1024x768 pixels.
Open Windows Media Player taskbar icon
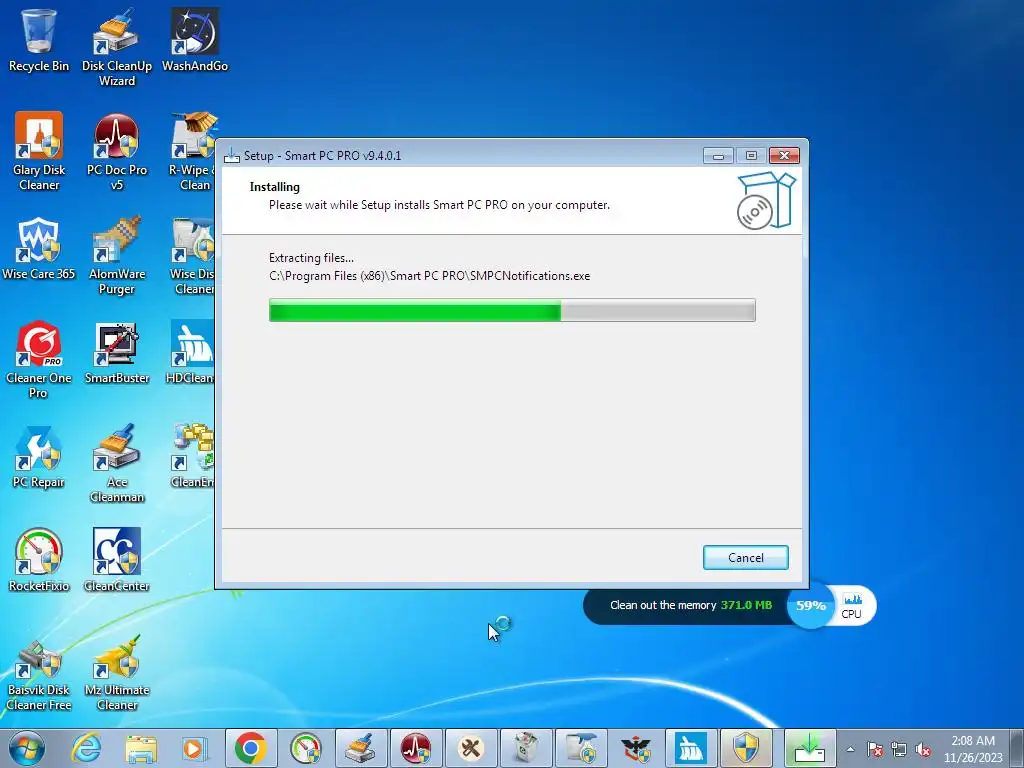pos(195,748)
